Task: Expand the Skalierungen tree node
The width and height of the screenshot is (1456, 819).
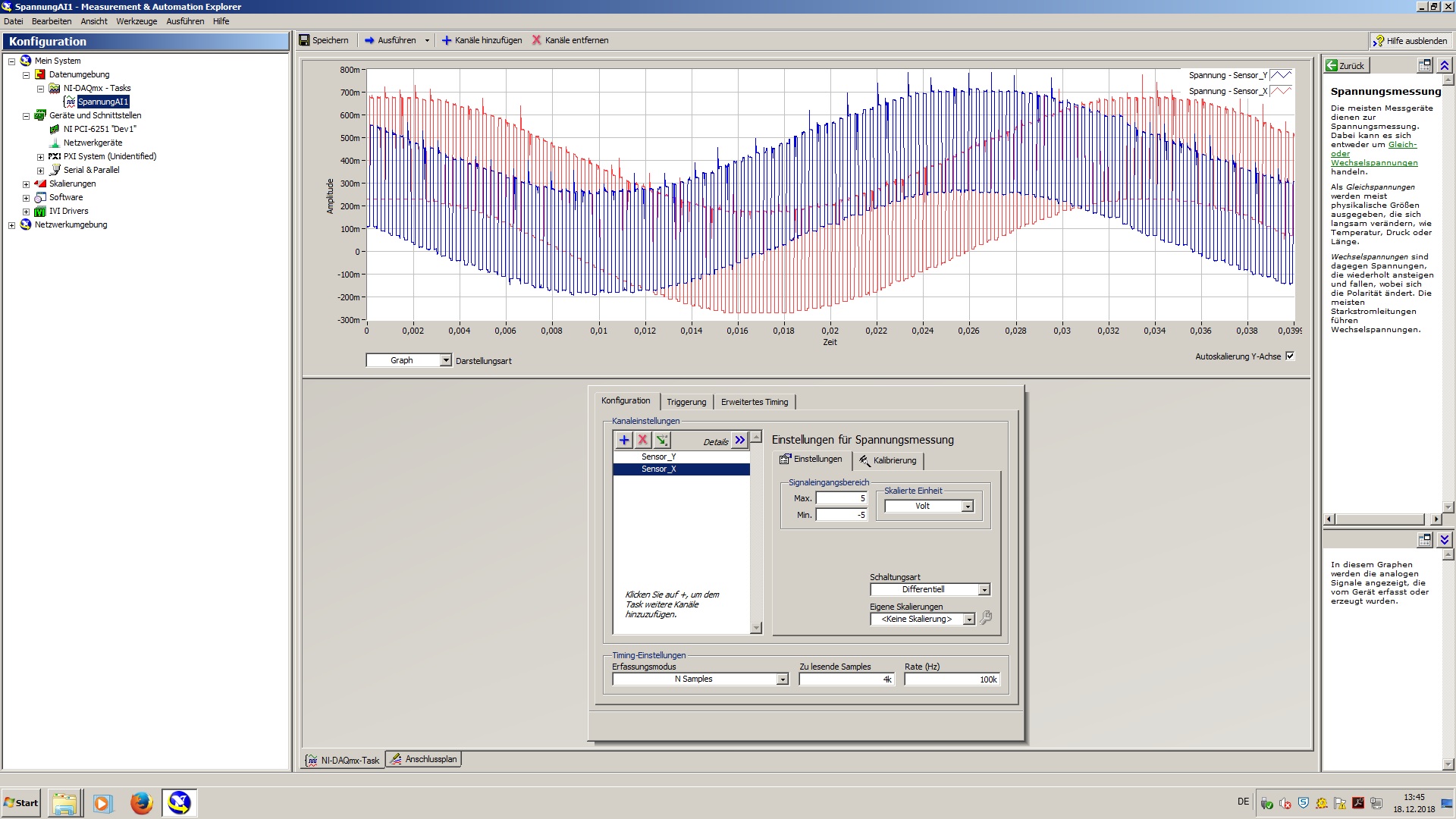Action: tap(26, 184)
